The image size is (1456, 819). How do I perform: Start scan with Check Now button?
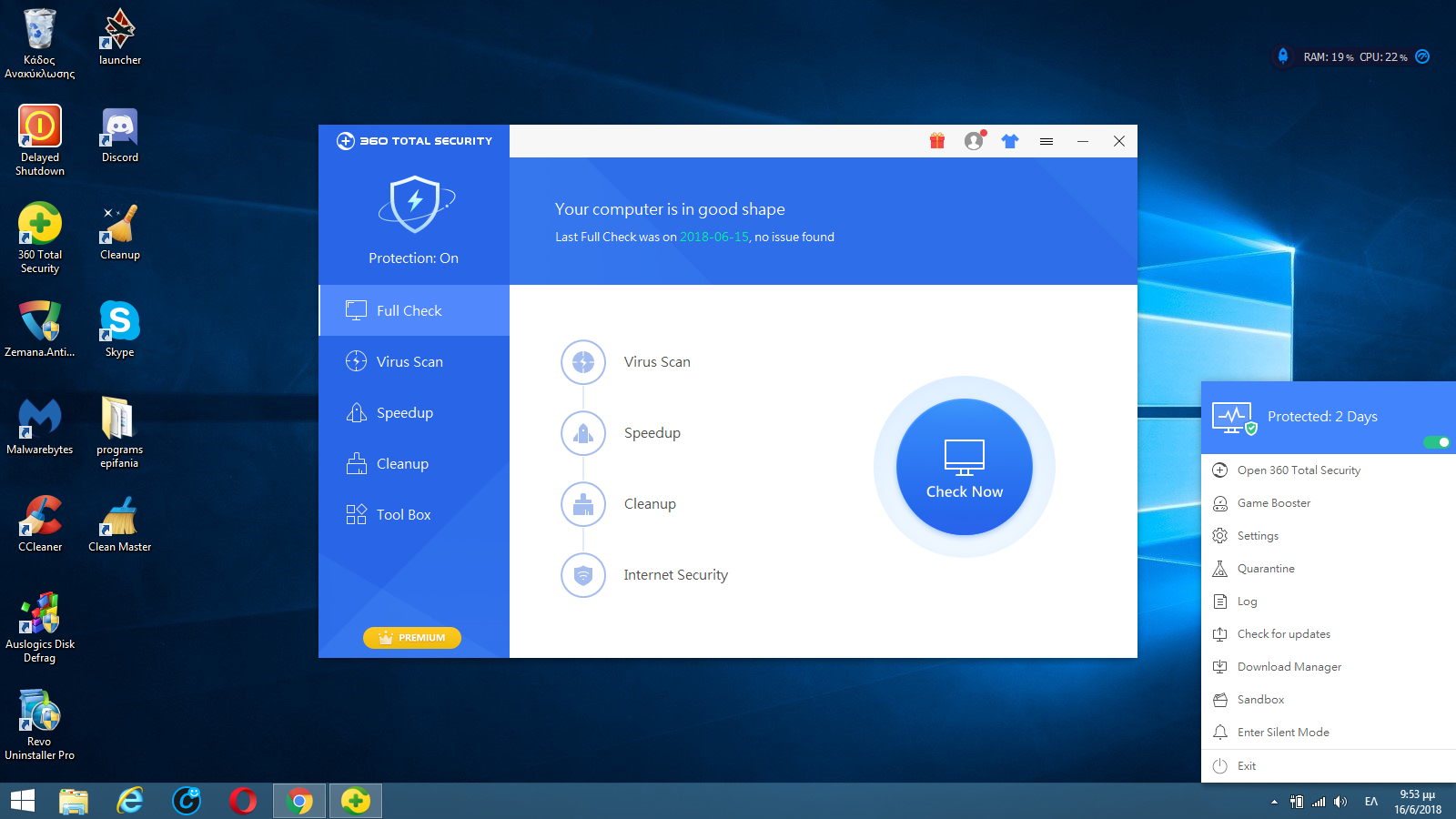tap(965, 467)
